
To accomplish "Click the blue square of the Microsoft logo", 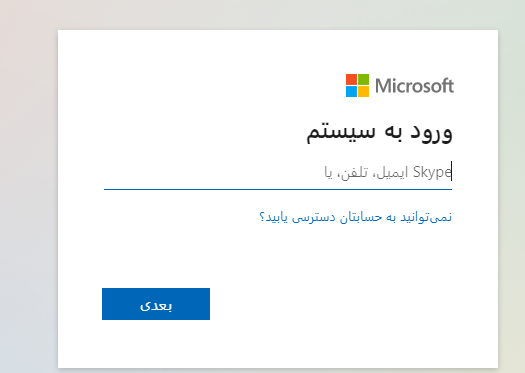I will point(351,91).
